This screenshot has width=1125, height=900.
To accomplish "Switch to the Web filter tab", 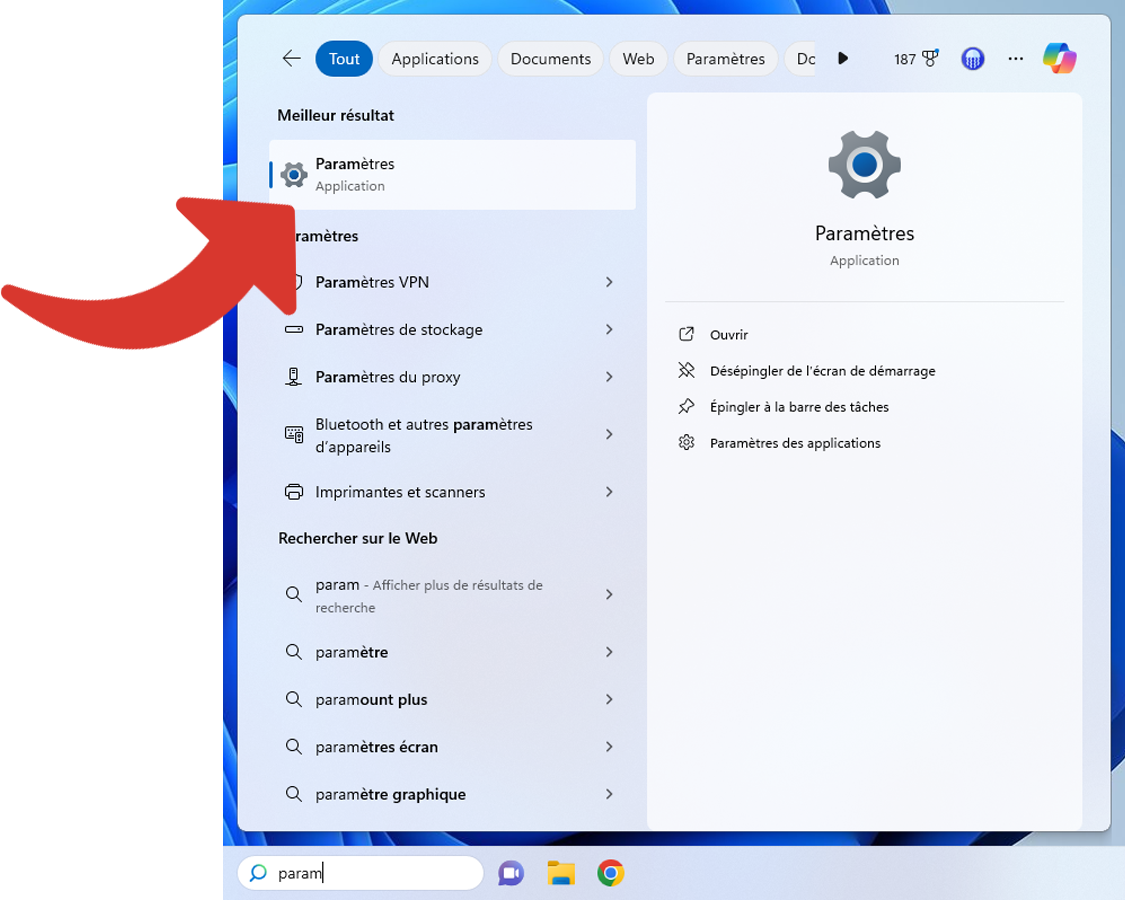I will click(638, 59).
